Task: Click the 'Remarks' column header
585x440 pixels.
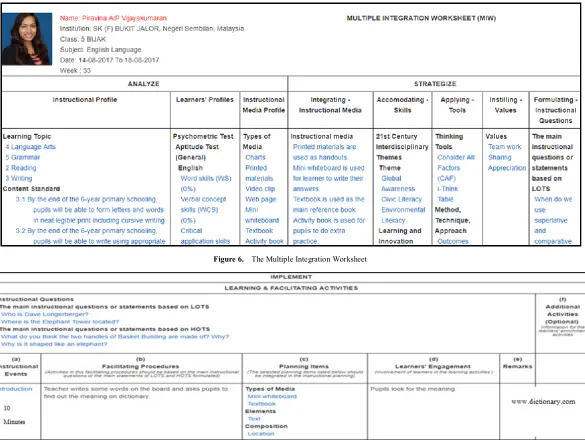Action: coord(517,366)
